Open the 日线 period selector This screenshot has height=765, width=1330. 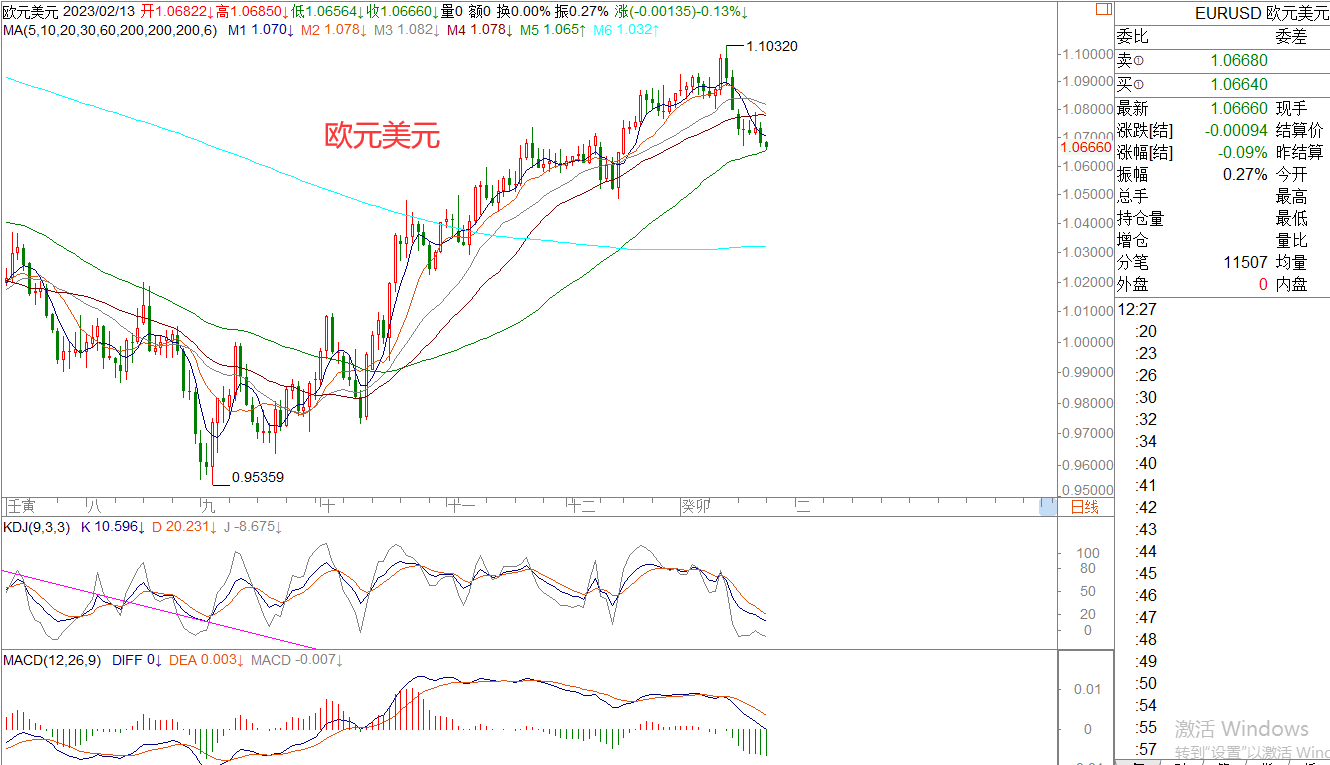point(1085,507)
